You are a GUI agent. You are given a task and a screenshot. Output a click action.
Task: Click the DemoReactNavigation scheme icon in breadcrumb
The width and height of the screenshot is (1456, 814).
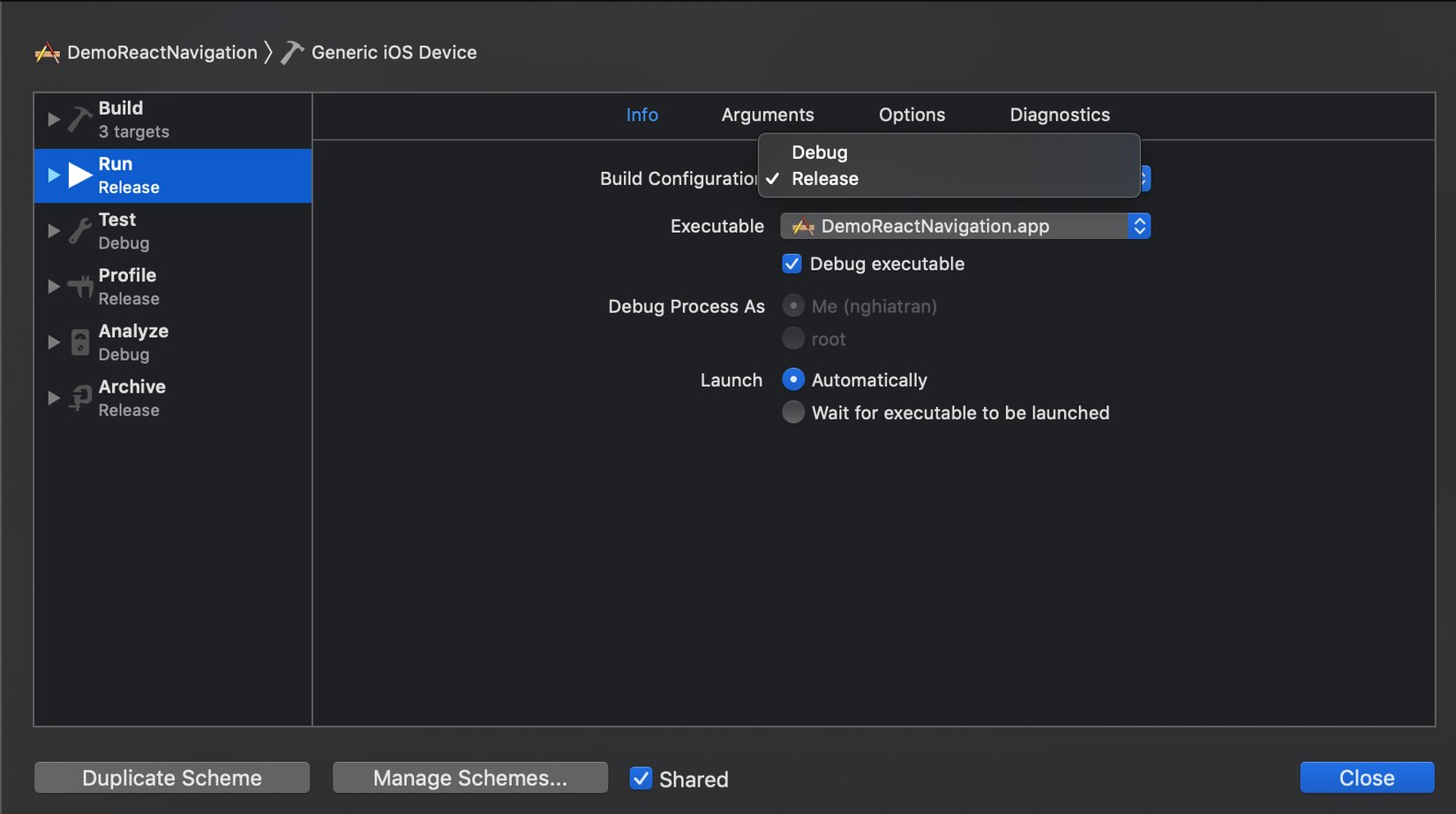tap(48, 53)
